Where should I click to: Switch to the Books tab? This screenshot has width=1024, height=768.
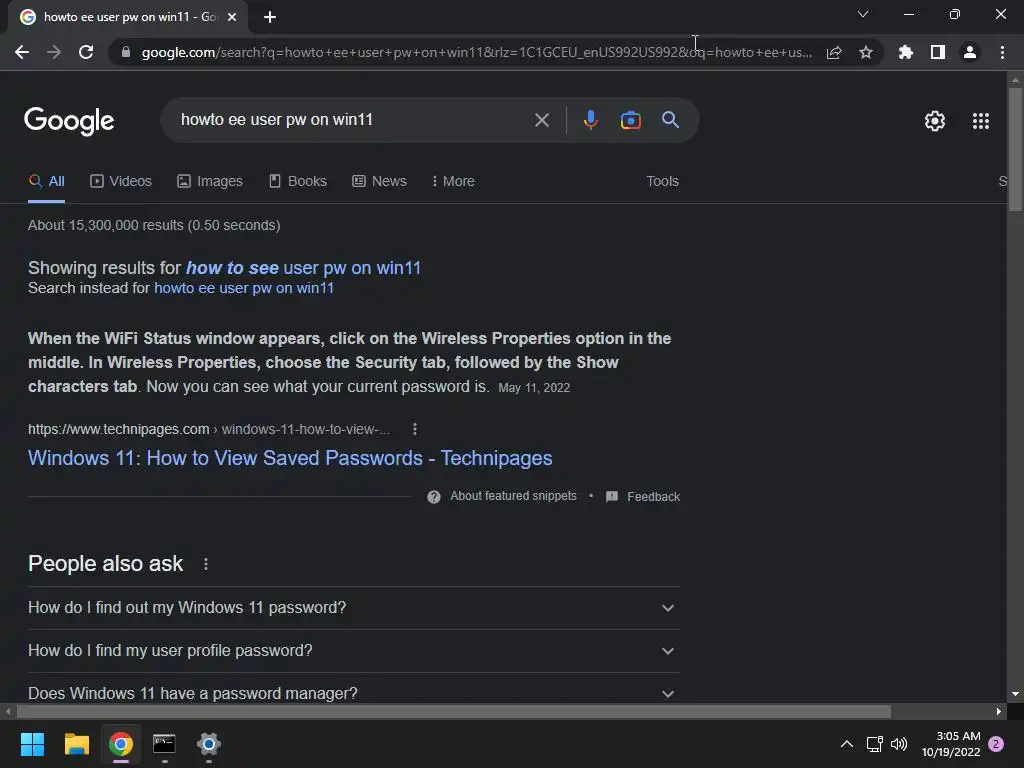pyautogui.click(x=298, y=181)
